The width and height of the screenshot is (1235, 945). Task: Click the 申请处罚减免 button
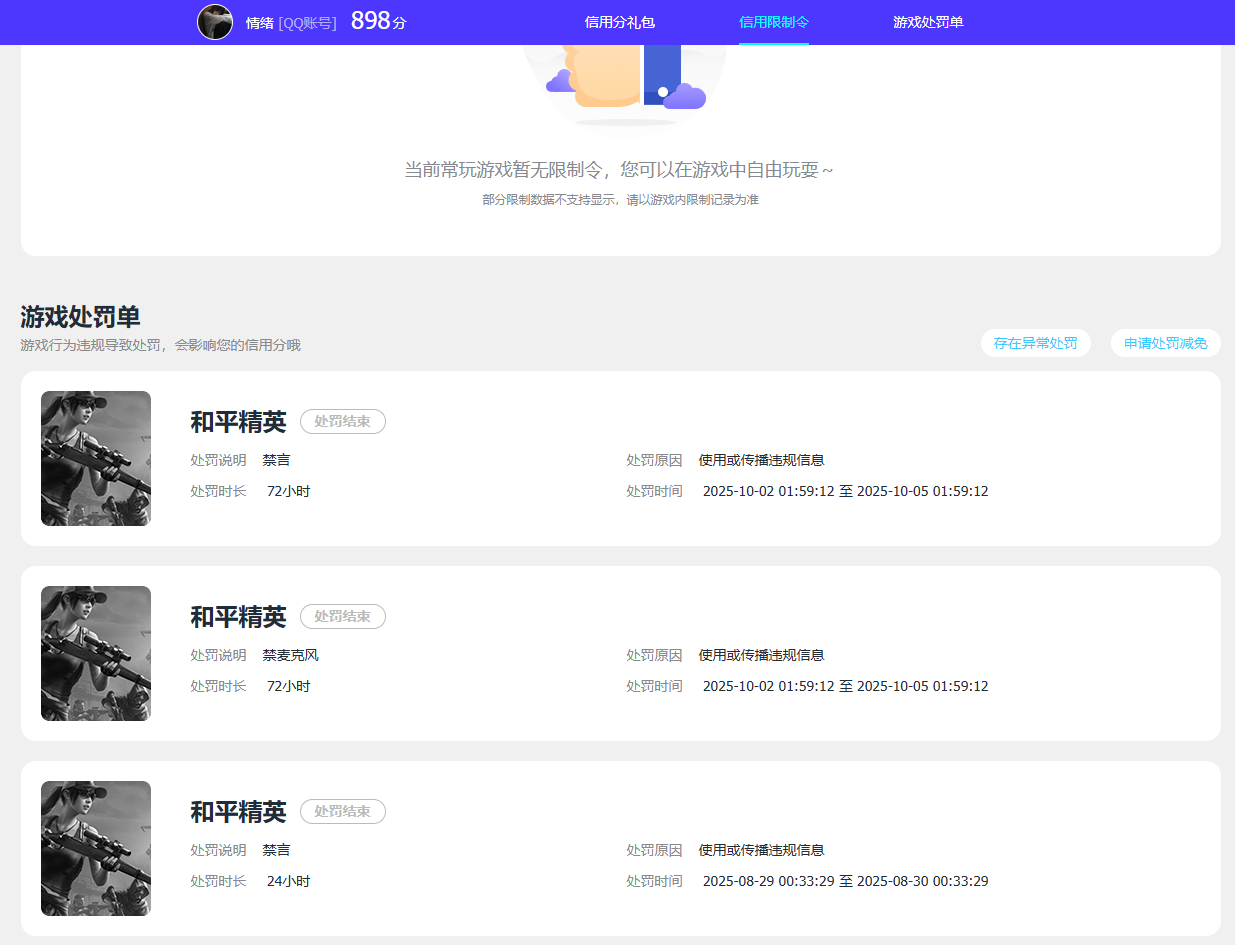point(1166,343)
